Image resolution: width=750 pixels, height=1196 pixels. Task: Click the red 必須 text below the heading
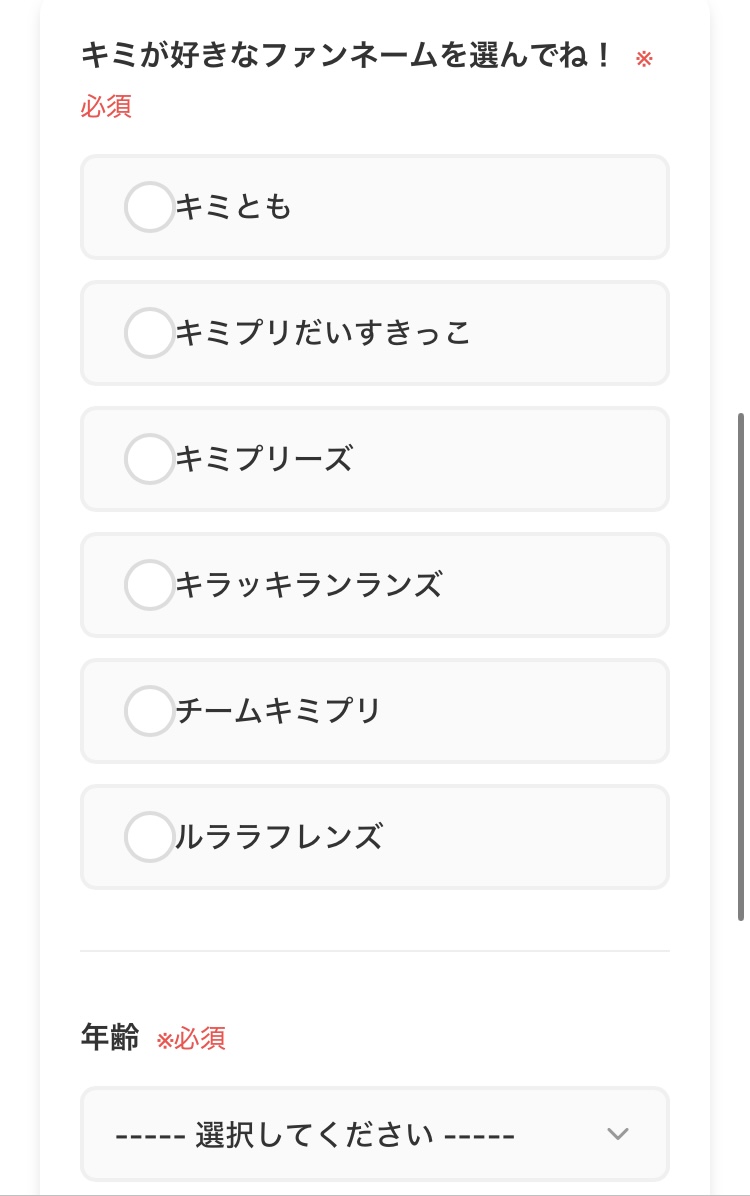(x=106, y=106)
